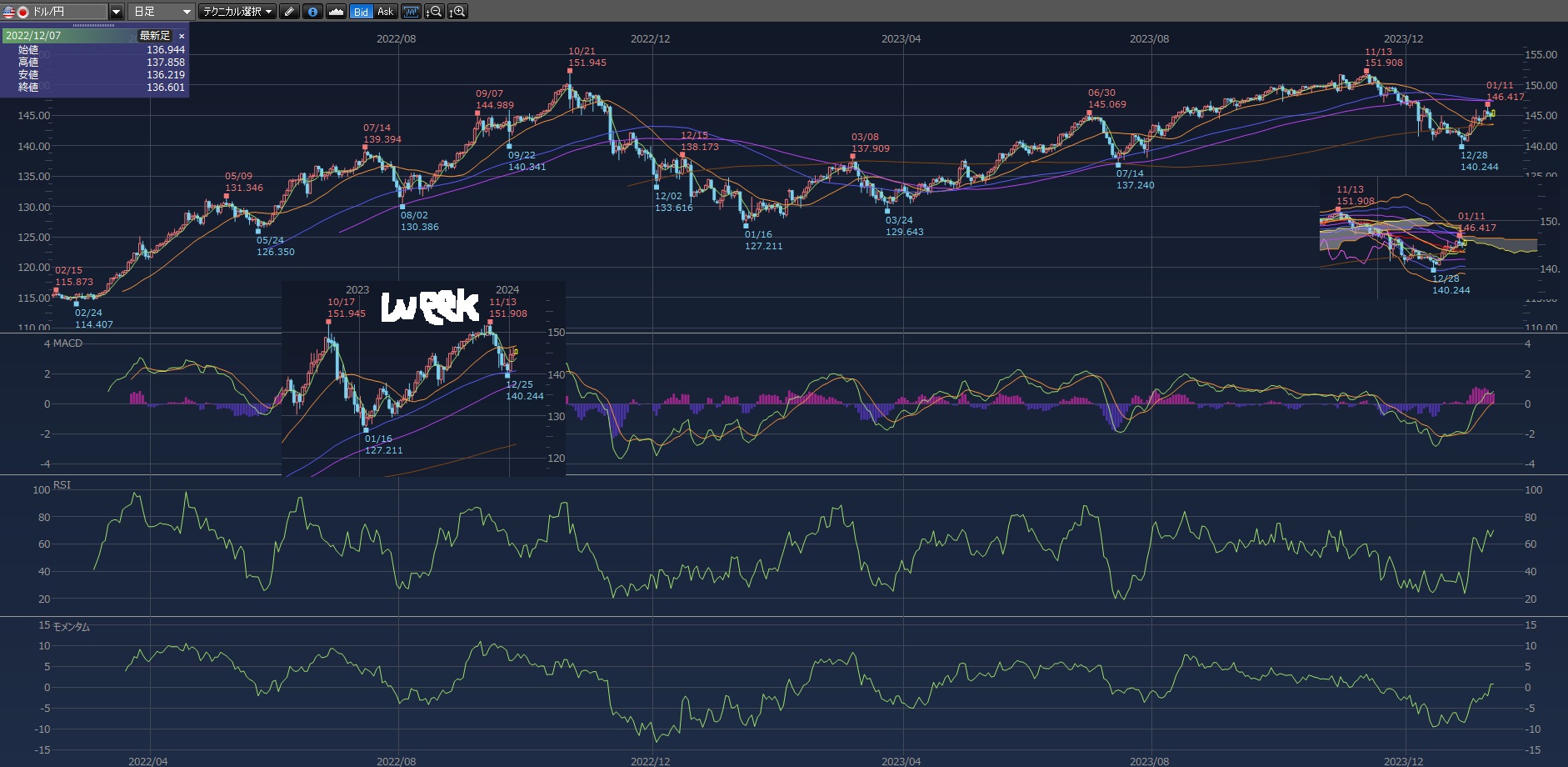The height and width of the screenshot is (767, 1568).
Task: Click the 03/08 137.909 high marker label
Action: pos(871,143)
